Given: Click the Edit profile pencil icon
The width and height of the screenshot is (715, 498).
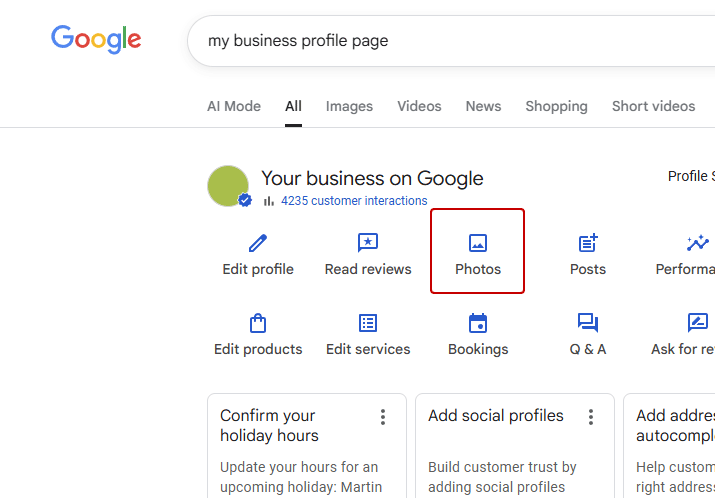Looking at the screenshot, I should (258, 243).
